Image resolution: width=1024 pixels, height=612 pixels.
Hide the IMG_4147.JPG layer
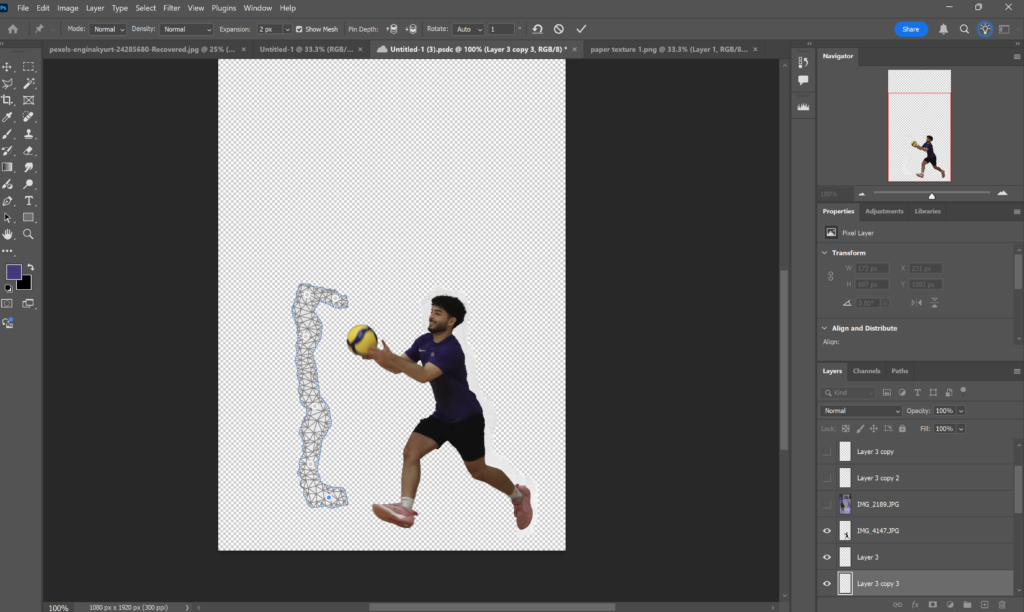pyautogui.click(x=826, y=531)
